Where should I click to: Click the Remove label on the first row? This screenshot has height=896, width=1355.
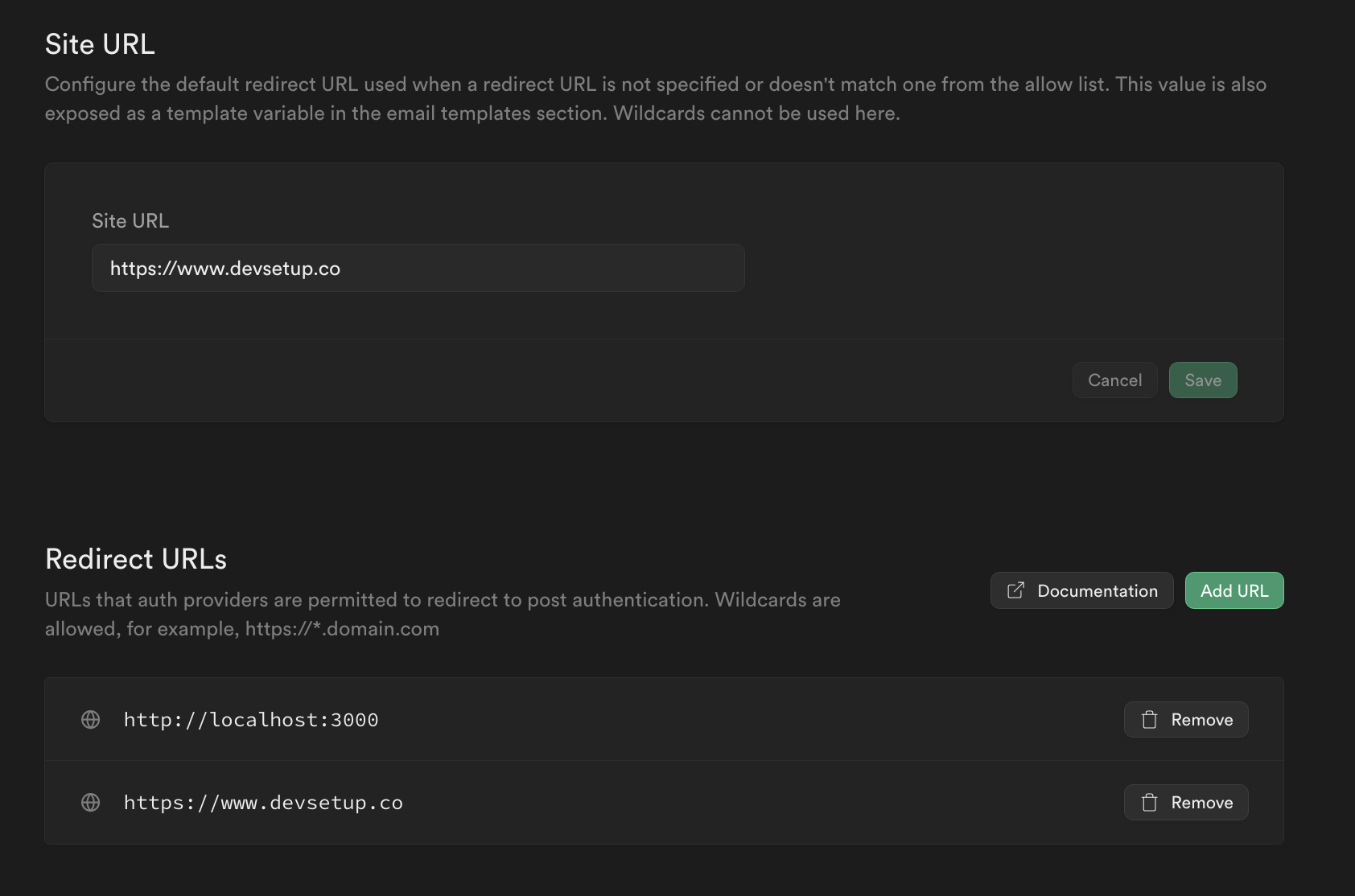click(1202, 720)
